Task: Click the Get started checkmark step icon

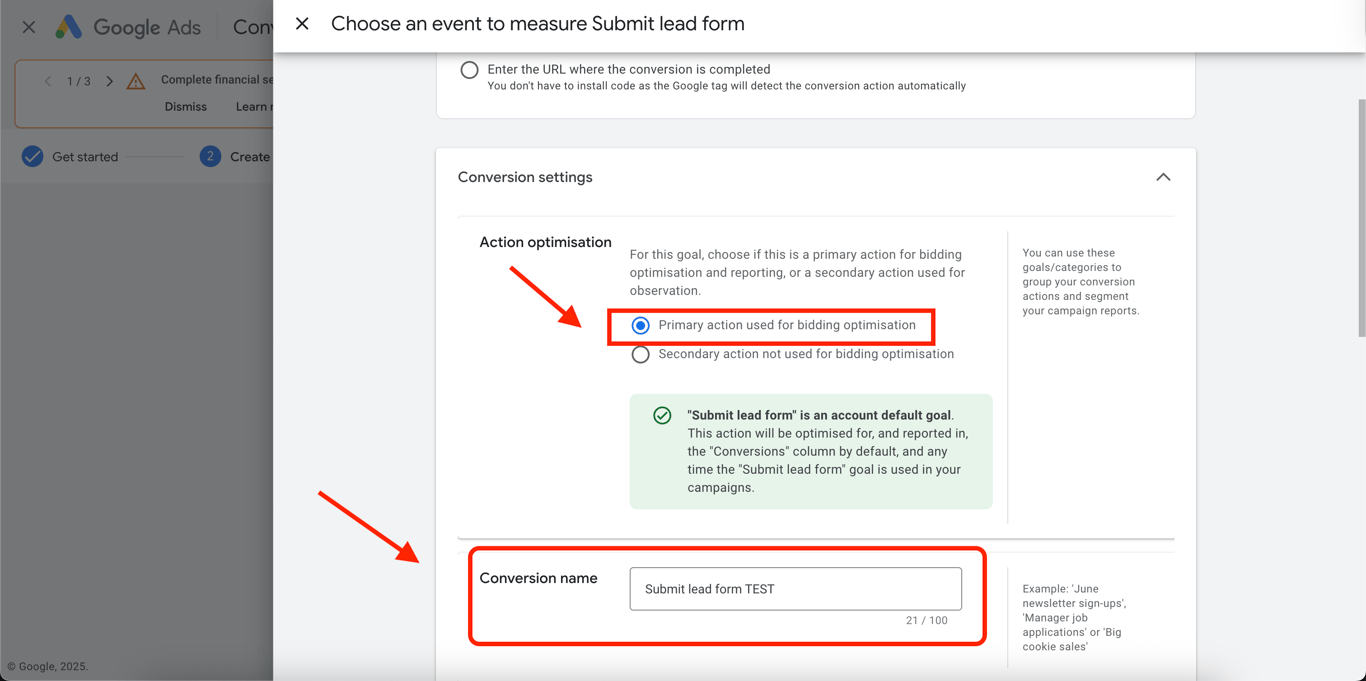Action: pos(33,157)
